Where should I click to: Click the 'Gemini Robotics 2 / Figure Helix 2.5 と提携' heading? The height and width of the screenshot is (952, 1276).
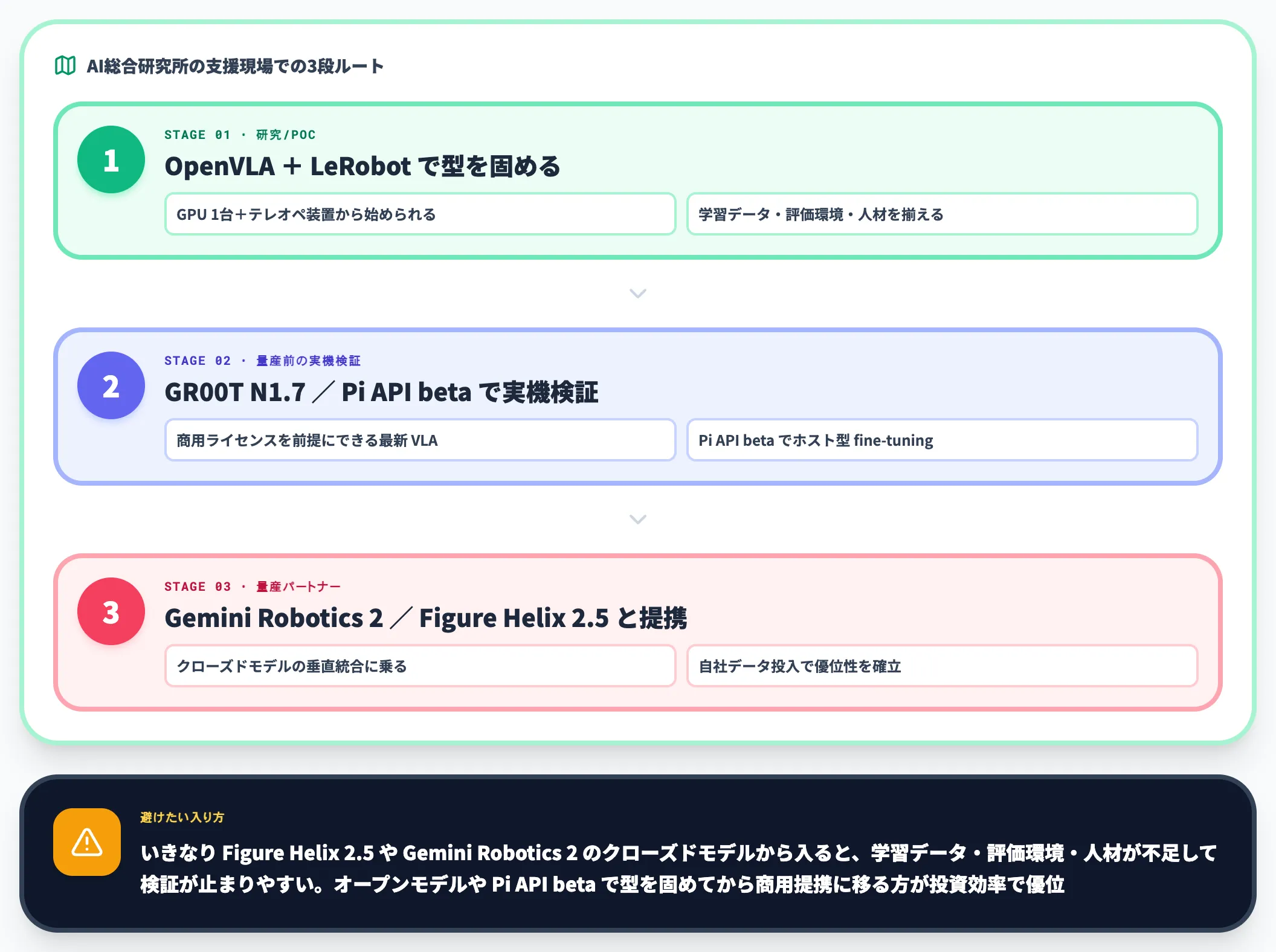point(425,618)
